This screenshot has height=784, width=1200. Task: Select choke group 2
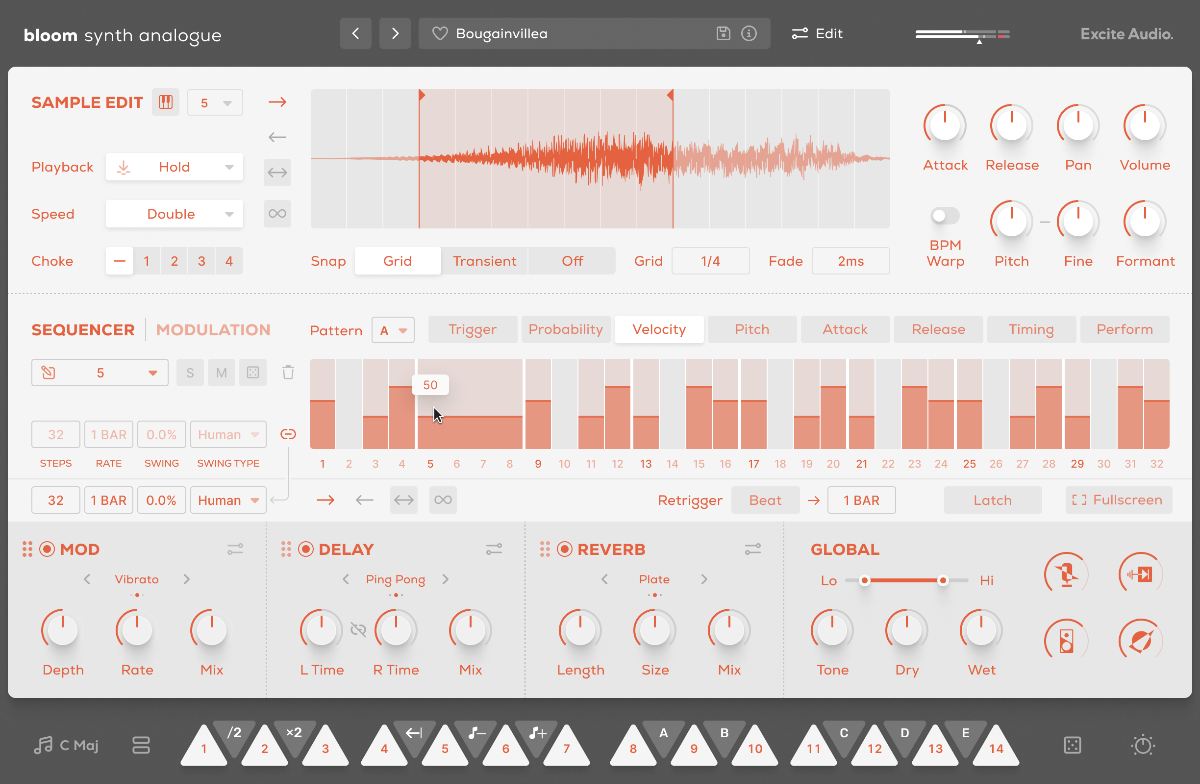click(174, 261)
